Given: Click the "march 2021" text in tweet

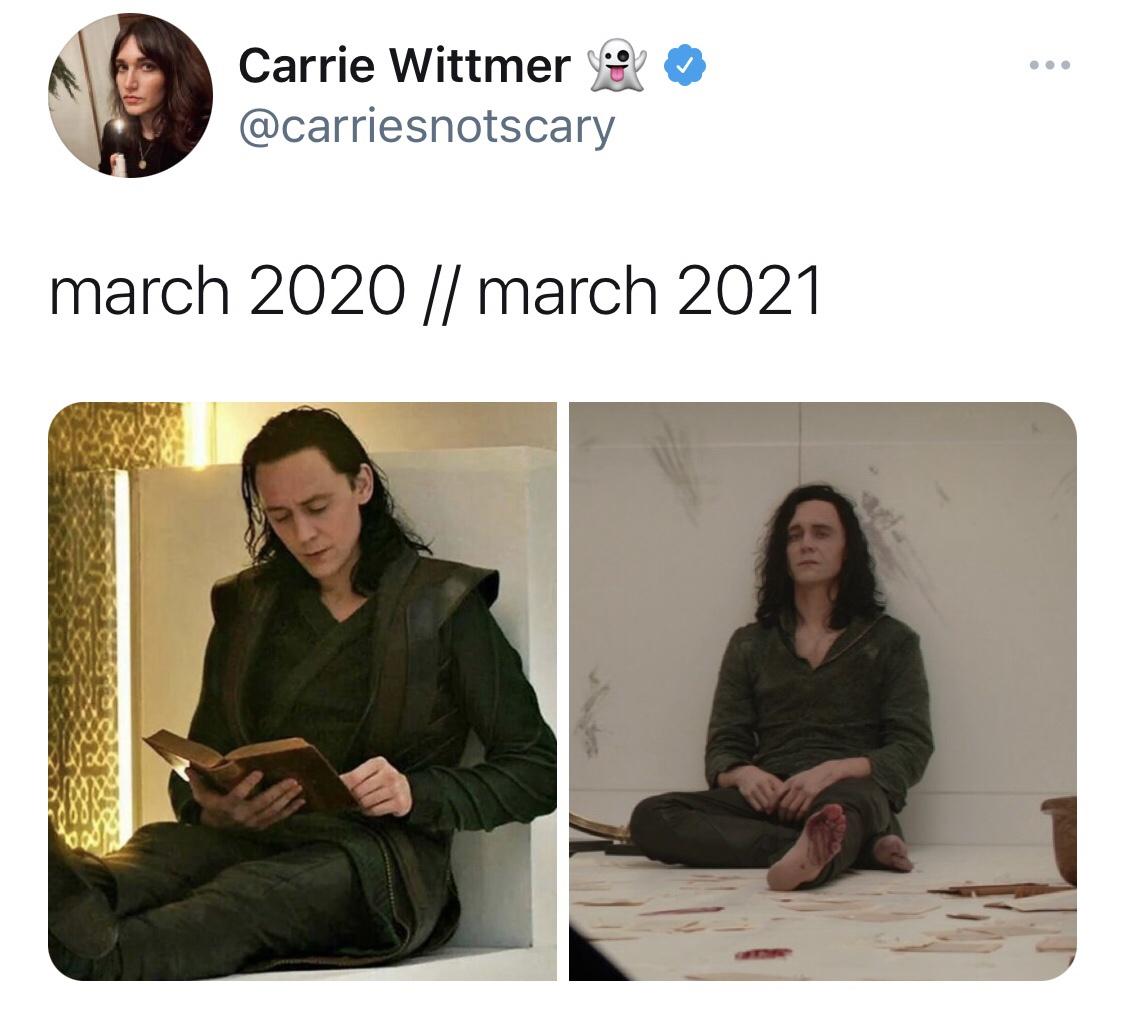Looking at the screenshot, I should (x=649, y=290).
